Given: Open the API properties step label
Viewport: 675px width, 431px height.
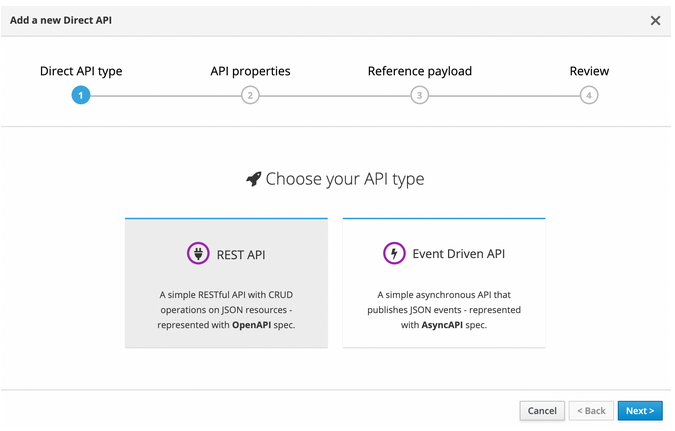Looking at the screenshot, I should coord(250,71).
